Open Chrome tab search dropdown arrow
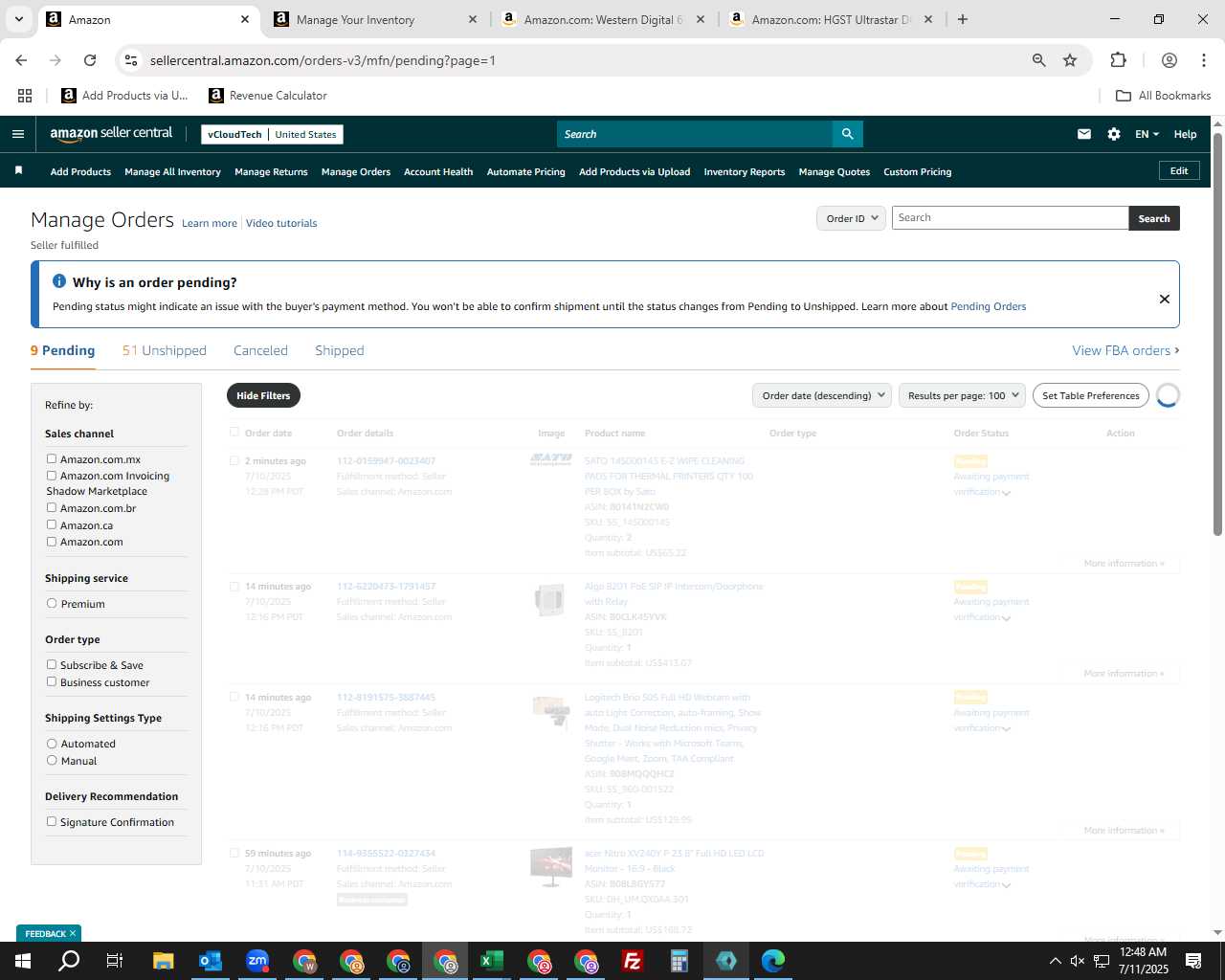 (x=18, y=19)
